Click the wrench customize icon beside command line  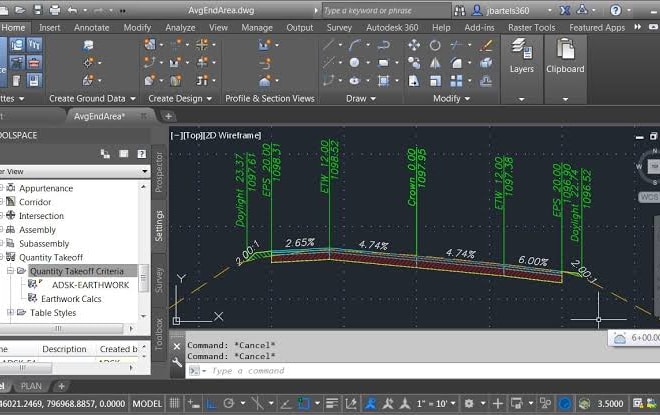click(x=177, y=362)
